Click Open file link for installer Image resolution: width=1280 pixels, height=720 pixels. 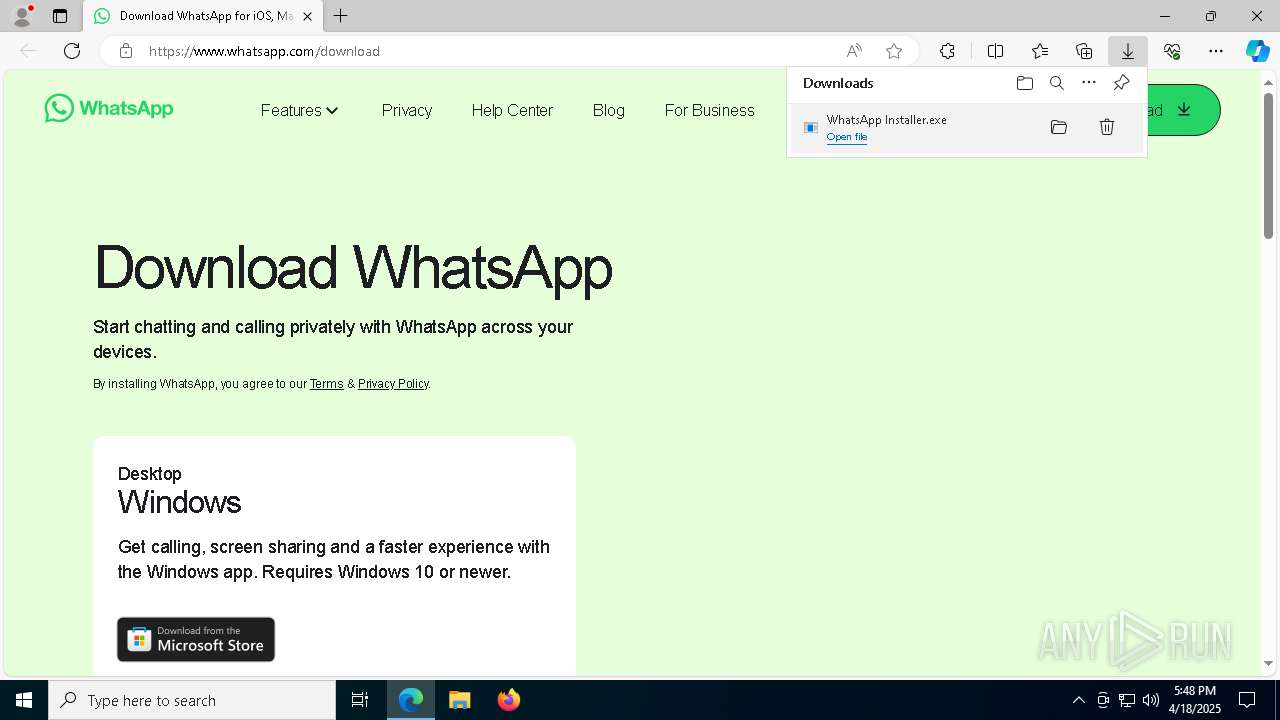coord(846,137)
